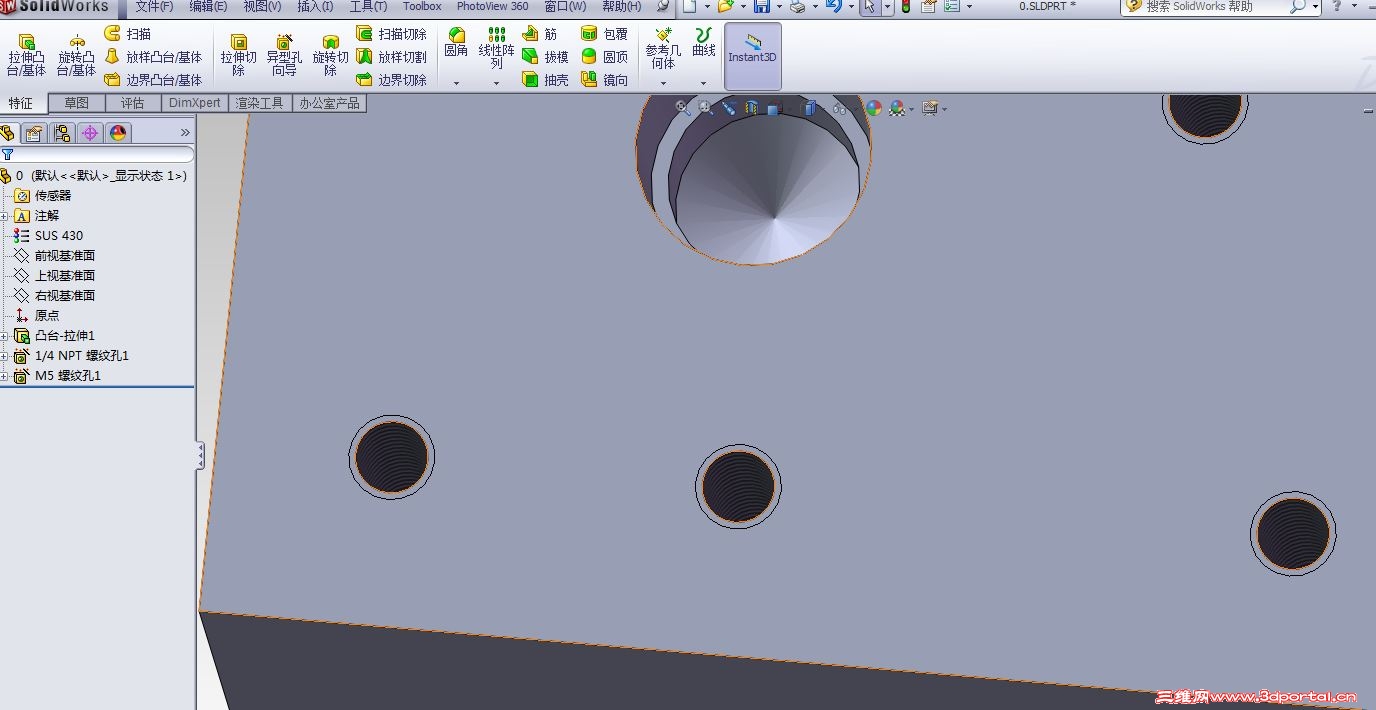Choose the 扫描 sweep tool
This screenshot has height=710, width=1376.
(x=127, y=34)
